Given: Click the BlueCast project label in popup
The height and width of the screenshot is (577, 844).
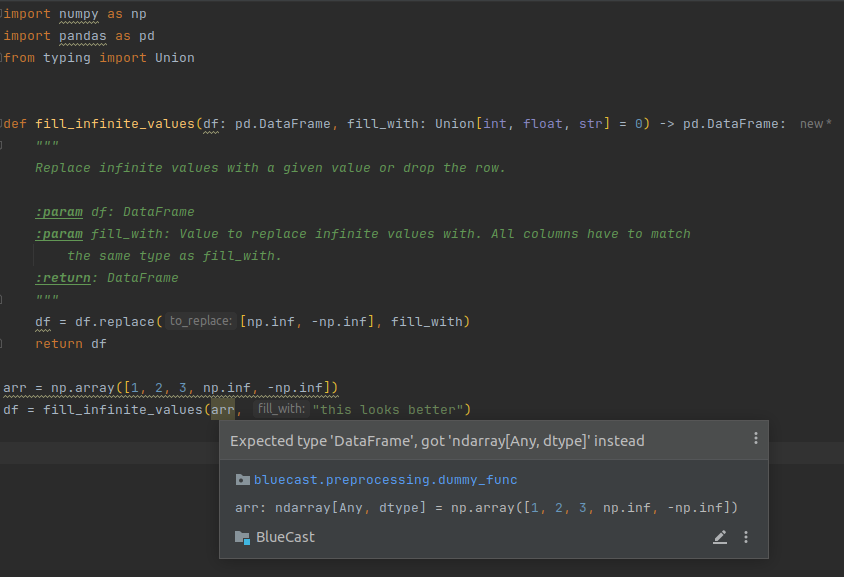Looking at the screenshot, I should coord(285,537).
